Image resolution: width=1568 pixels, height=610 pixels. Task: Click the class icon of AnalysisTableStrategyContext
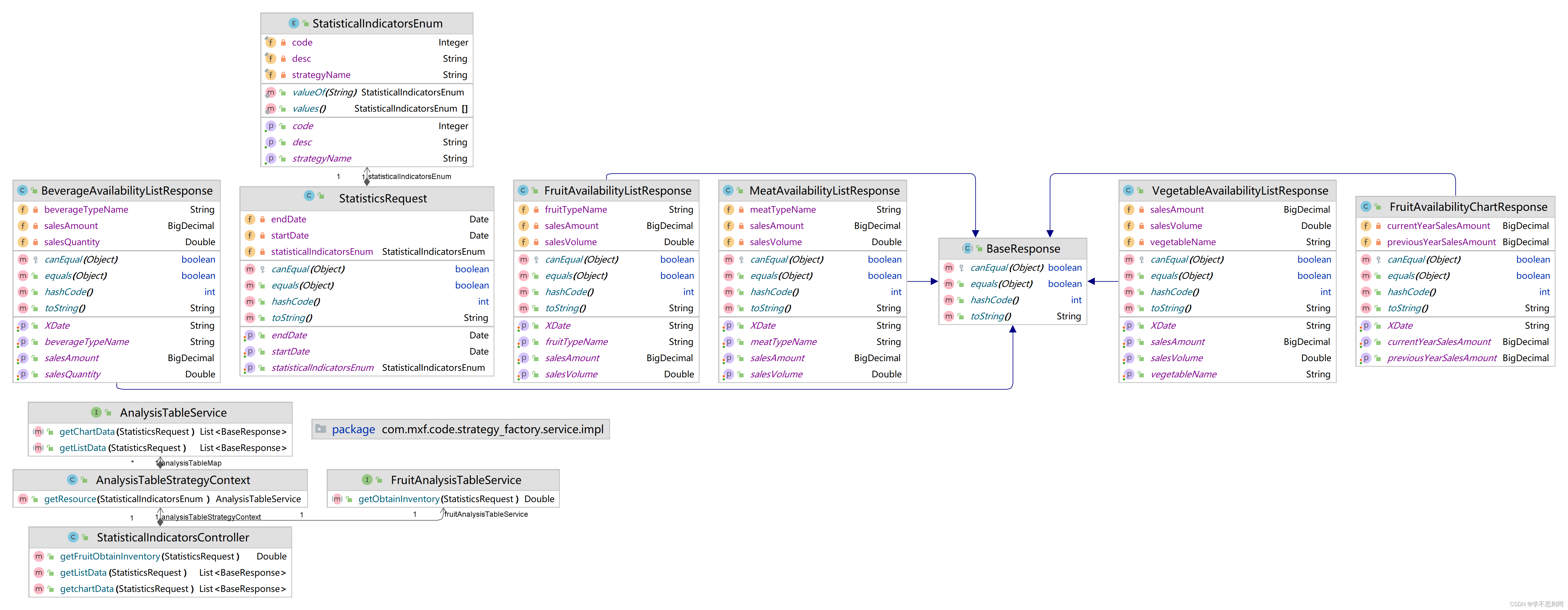point(72,480)
